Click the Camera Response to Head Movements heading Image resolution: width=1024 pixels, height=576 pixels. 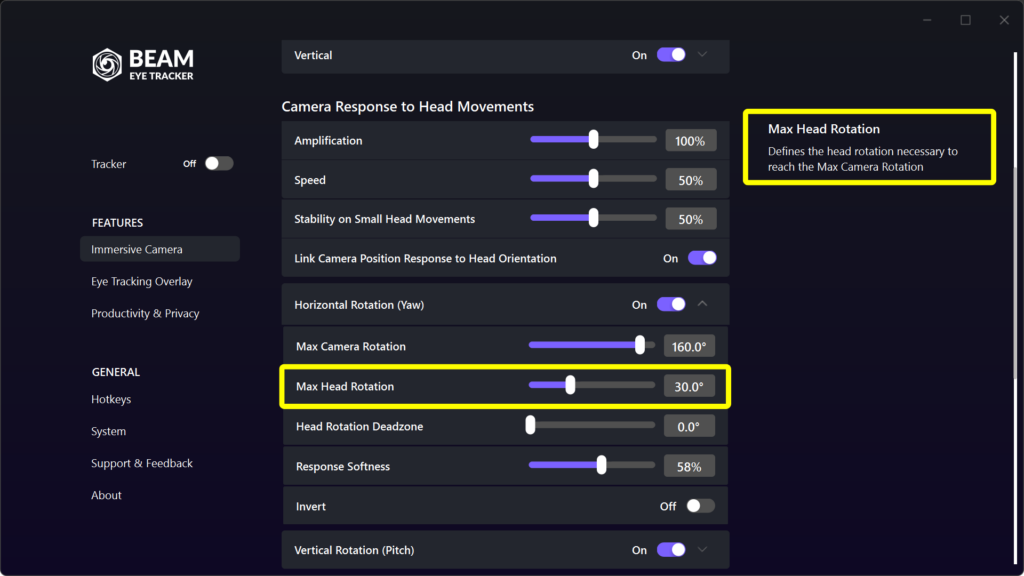pos(408,106)
